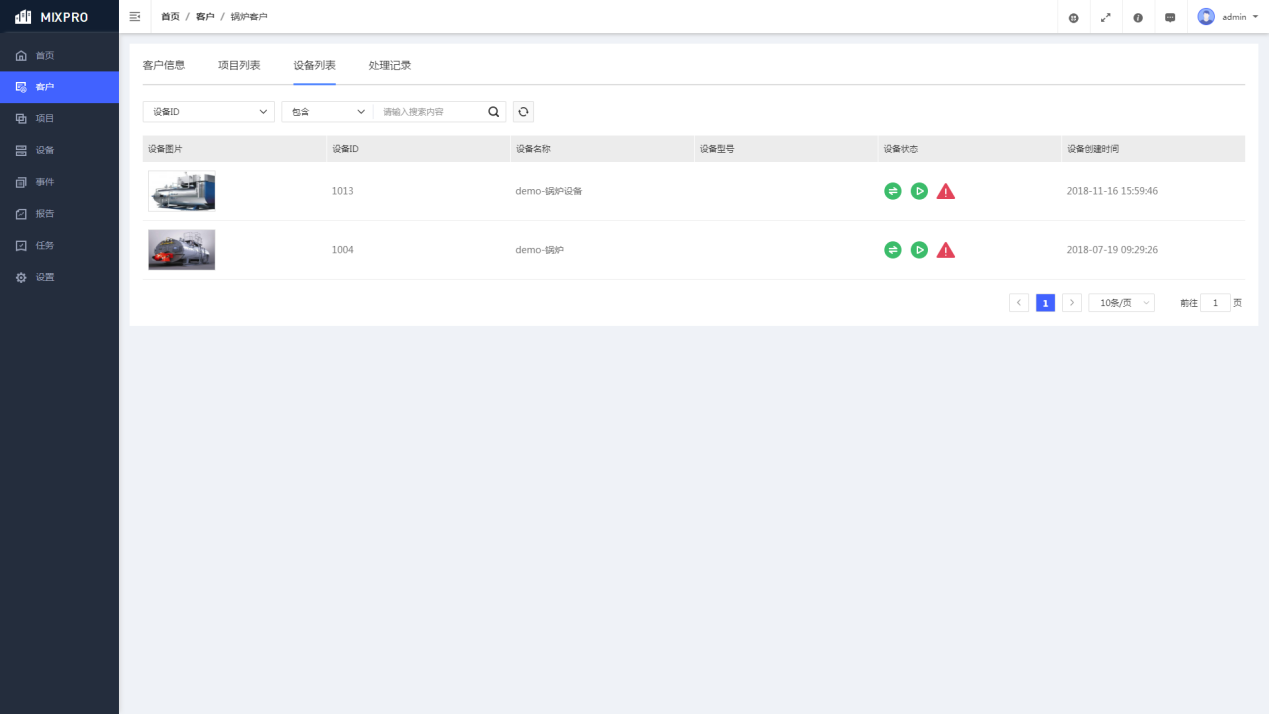Image resolution: width=1269 pixels, height=714 pixels.
Task: Switch to the 处理记录 tab
Action: pos(389,65)
